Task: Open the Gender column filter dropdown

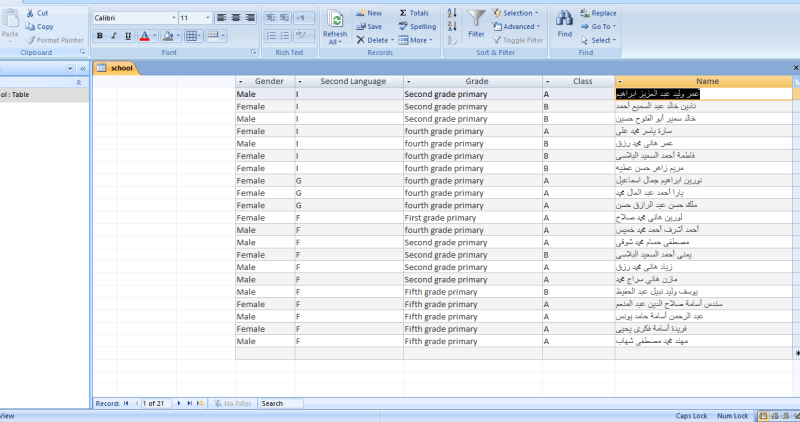Action: click(x=241, y=82)
